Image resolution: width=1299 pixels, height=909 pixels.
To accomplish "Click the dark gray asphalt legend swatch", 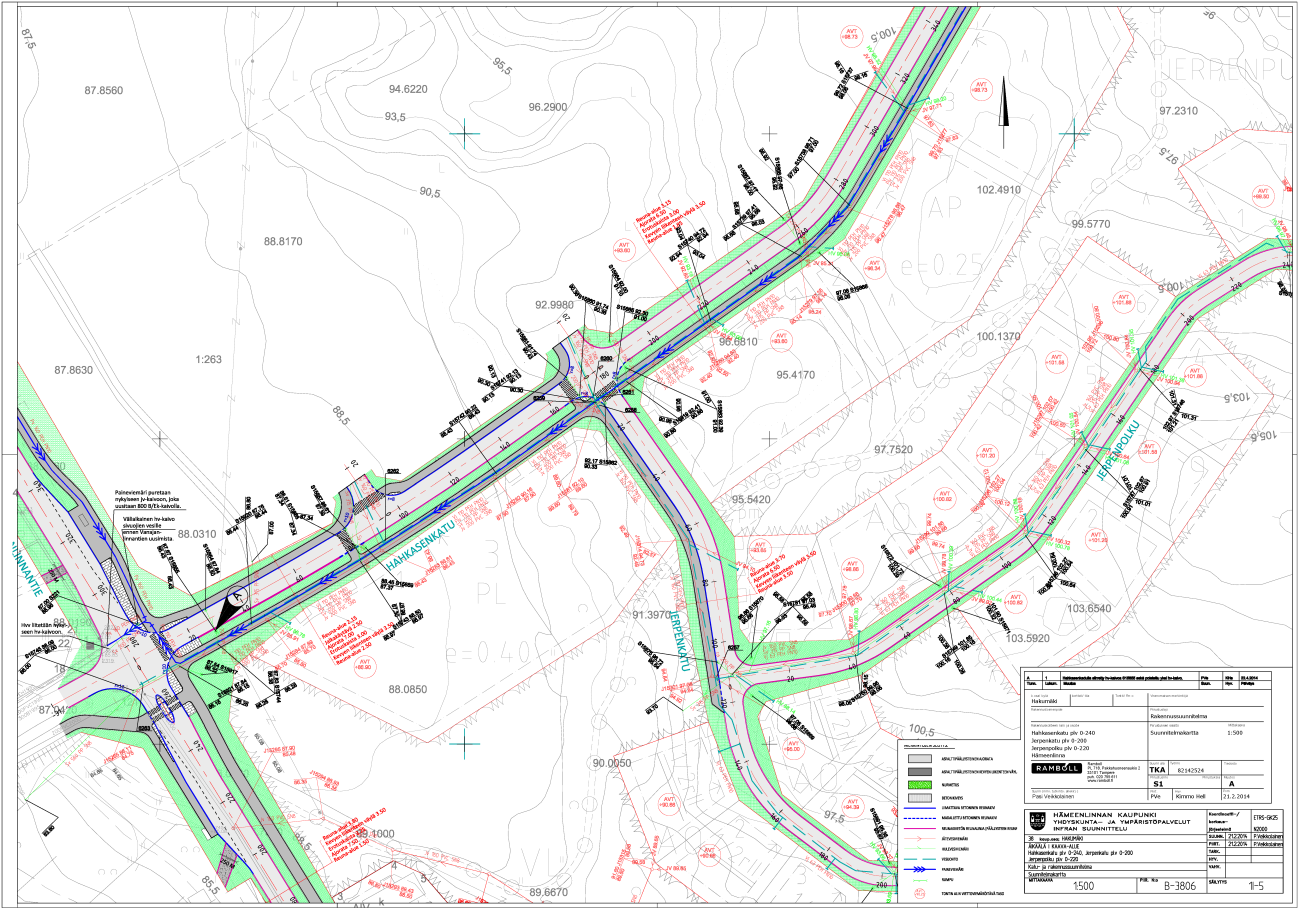I will pos(920,772).
